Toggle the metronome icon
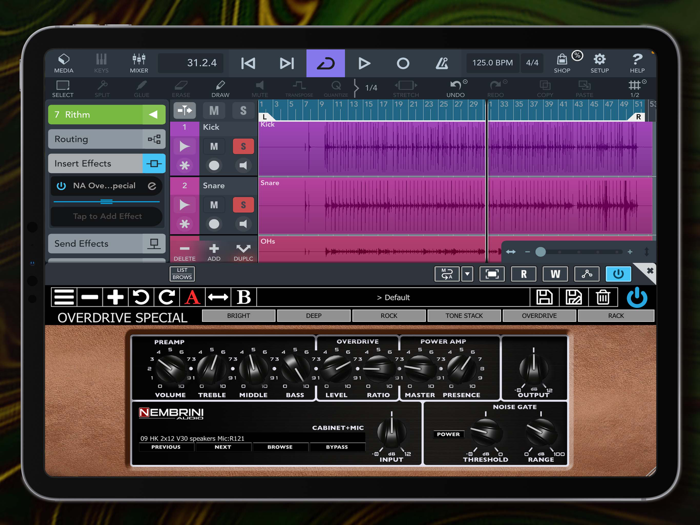700x525 pixels. tap(442, 63)
